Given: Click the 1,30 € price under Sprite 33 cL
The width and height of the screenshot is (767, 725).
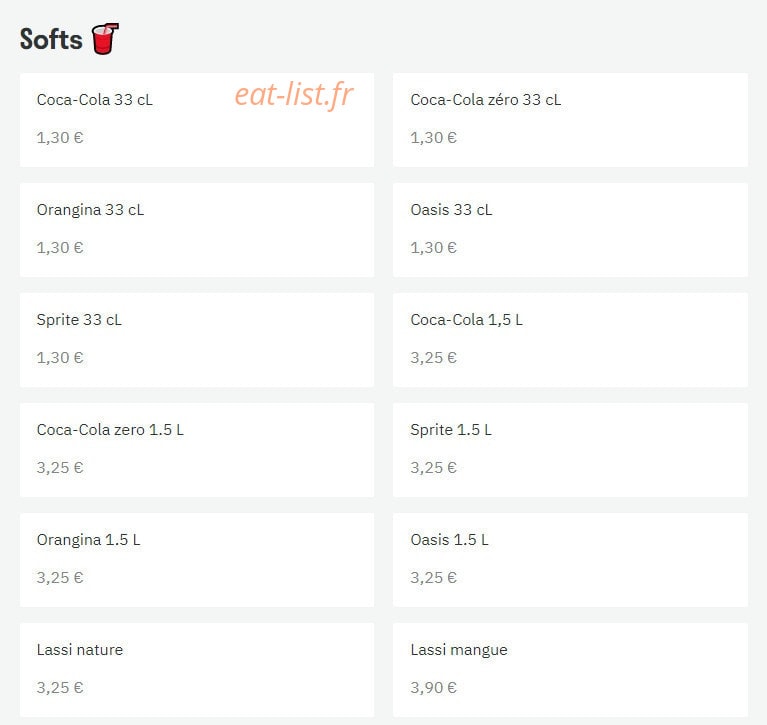Looking at the screenshot, I should pos(60,358).
